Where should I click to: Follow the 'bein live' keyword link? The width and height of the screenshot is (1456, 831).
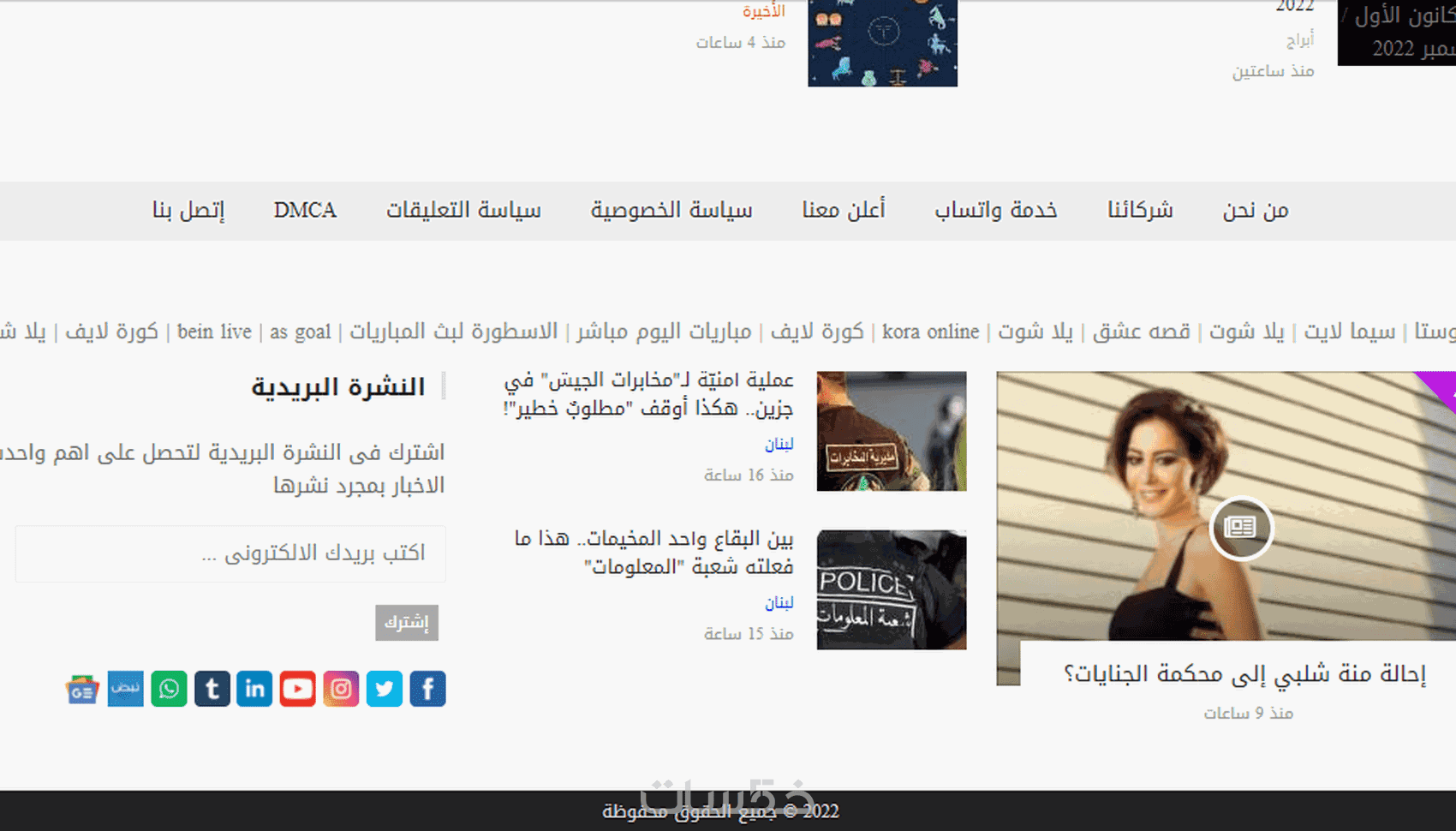coord(214,332)
